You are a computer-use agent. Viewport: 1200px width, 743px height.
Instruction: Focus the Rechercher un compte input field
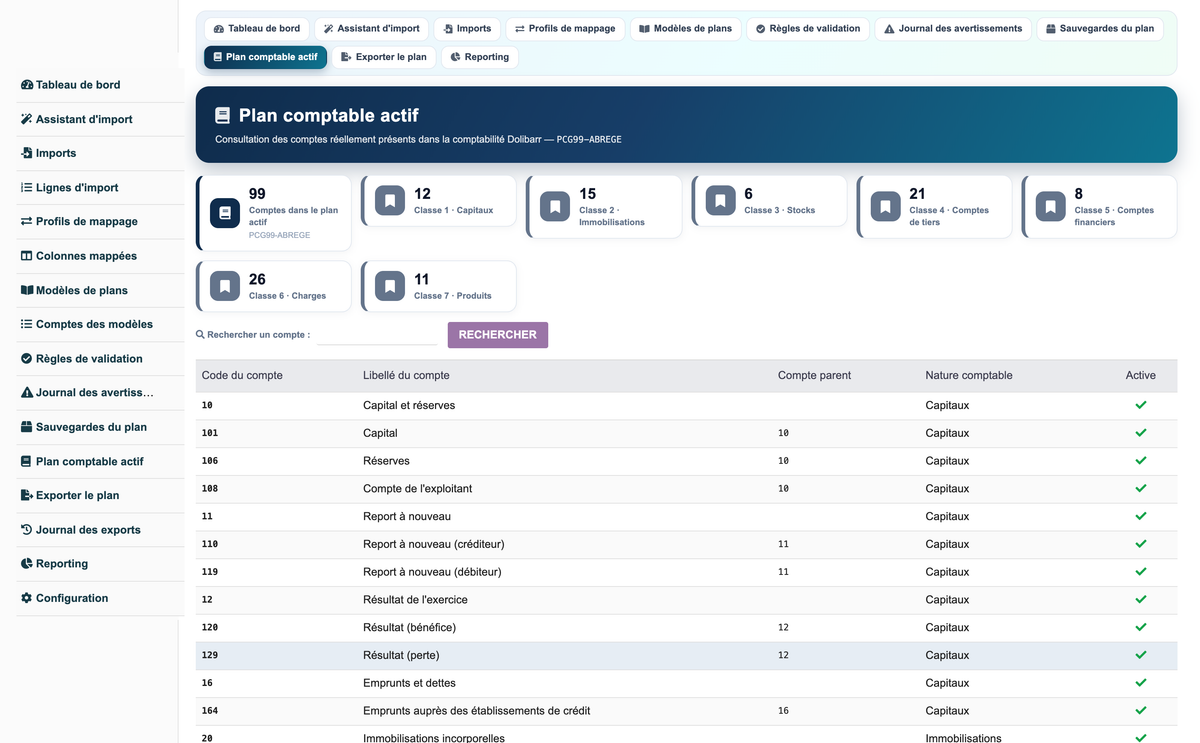pyautogui.click(x=377, y=335)
